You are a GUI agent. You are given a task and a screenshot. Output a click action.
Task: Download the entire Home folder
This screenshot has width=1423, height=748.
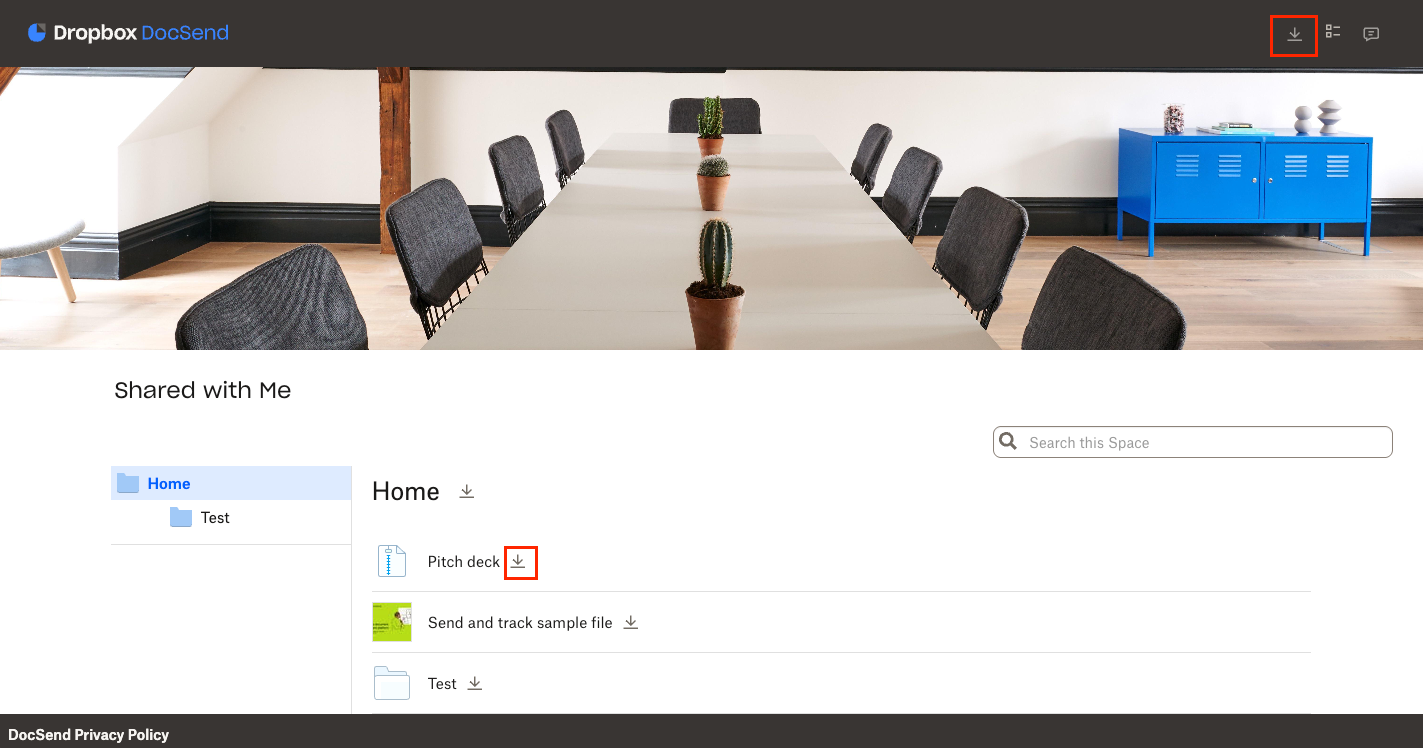tap(466, 491)
